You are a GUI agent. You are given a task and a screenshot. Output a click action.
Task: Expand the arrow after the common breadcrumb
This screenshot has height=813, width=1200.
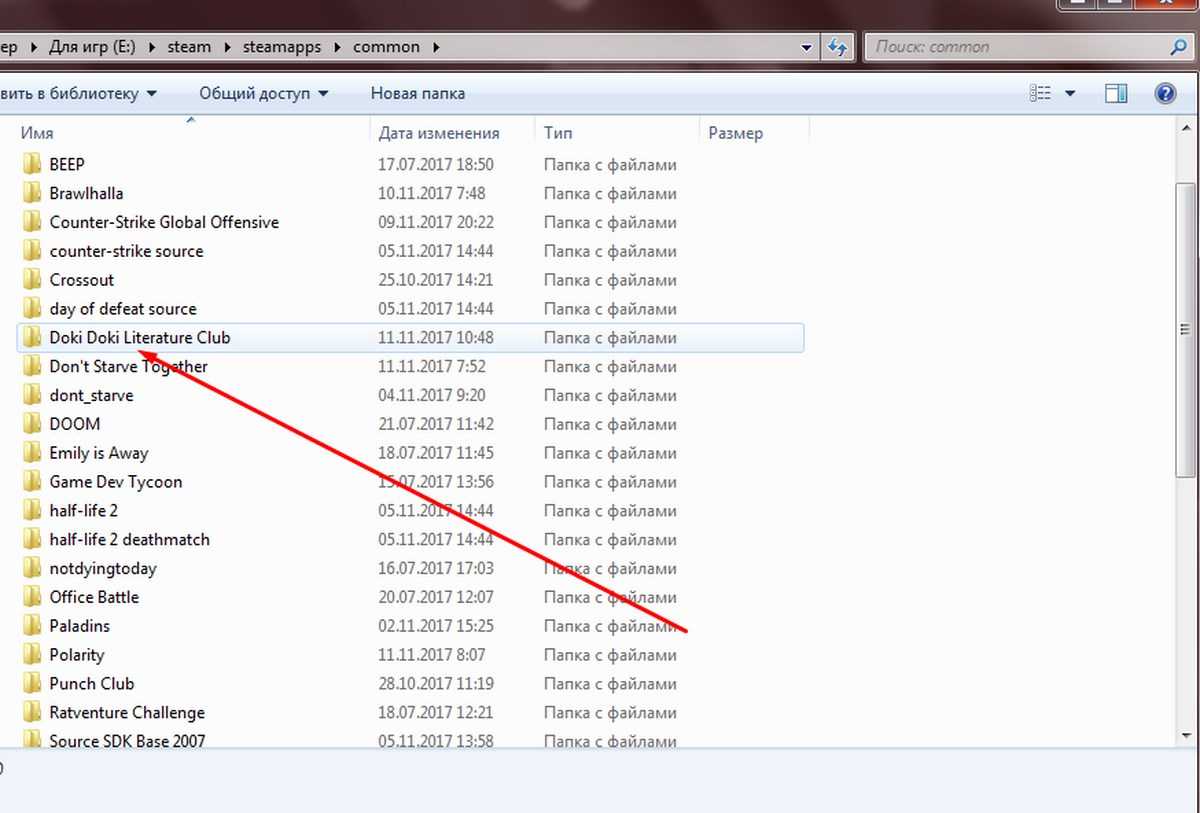[x=435, y=47]
